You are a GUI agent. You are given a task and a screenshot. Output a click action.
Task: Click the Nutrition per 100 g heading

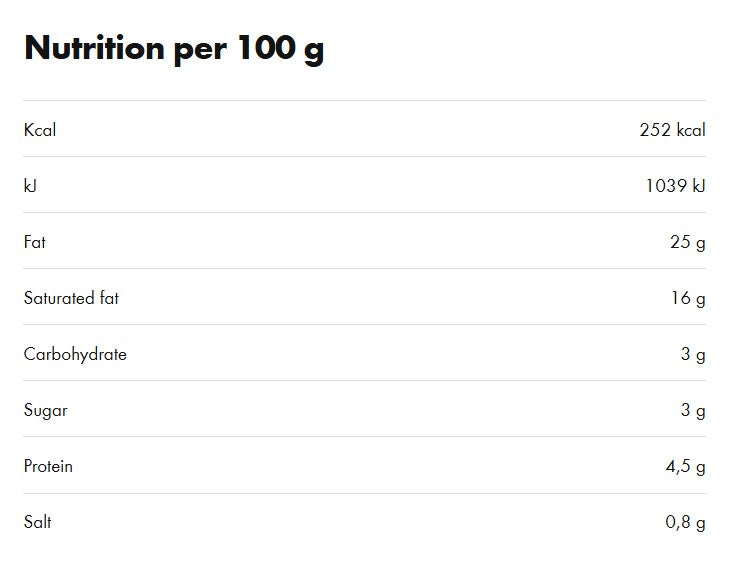(174, 48)
